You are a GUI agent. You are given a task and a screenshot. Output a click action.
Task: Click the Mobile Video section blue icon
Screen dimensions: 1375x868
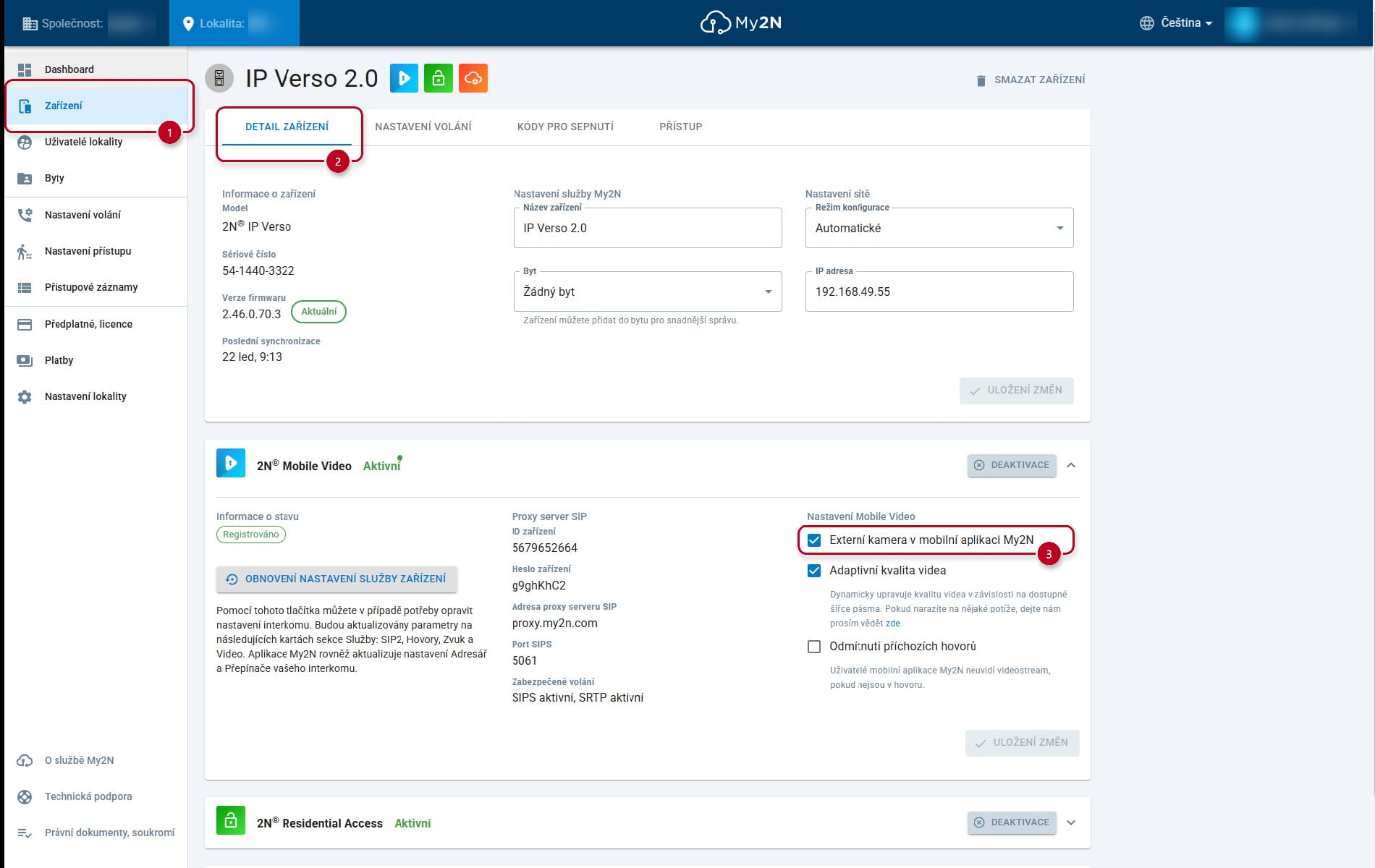[231, 463]
